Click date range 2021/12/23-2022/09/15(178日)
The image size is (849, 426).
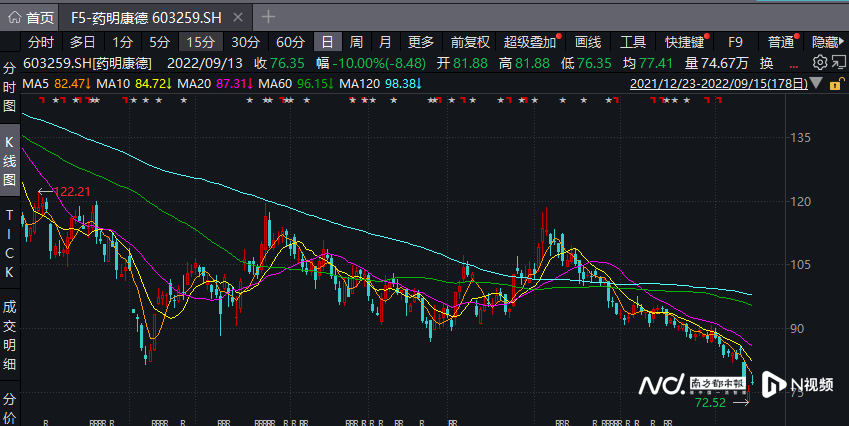(x=719, y=83)
